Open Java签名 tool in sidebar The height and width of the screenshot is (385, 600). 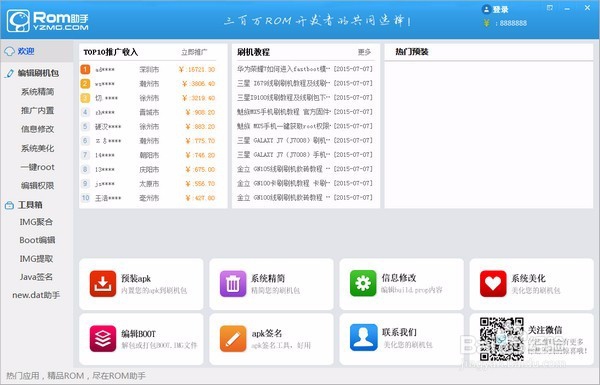36,277
